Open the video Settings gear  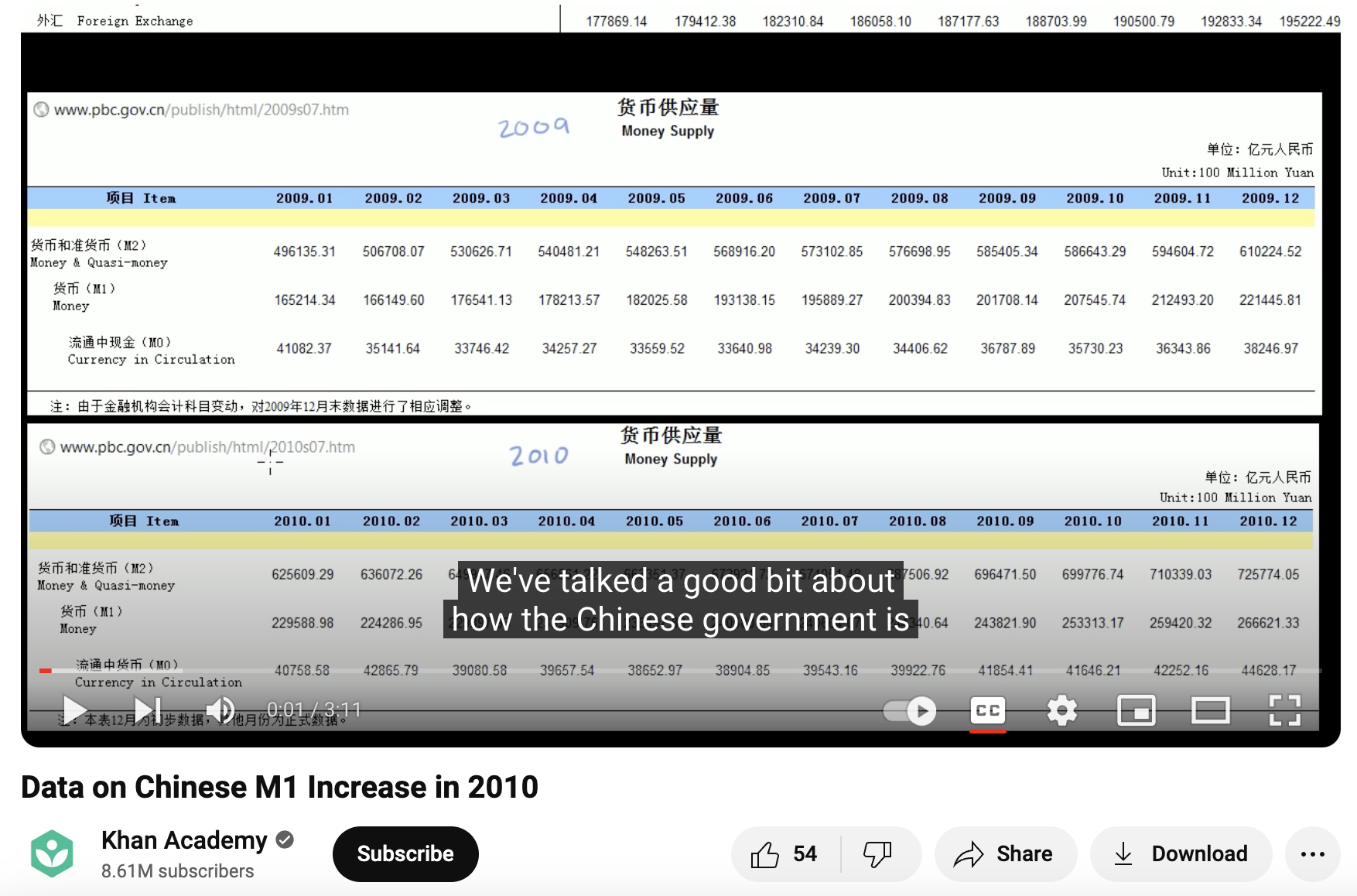tap(1061, 710)
